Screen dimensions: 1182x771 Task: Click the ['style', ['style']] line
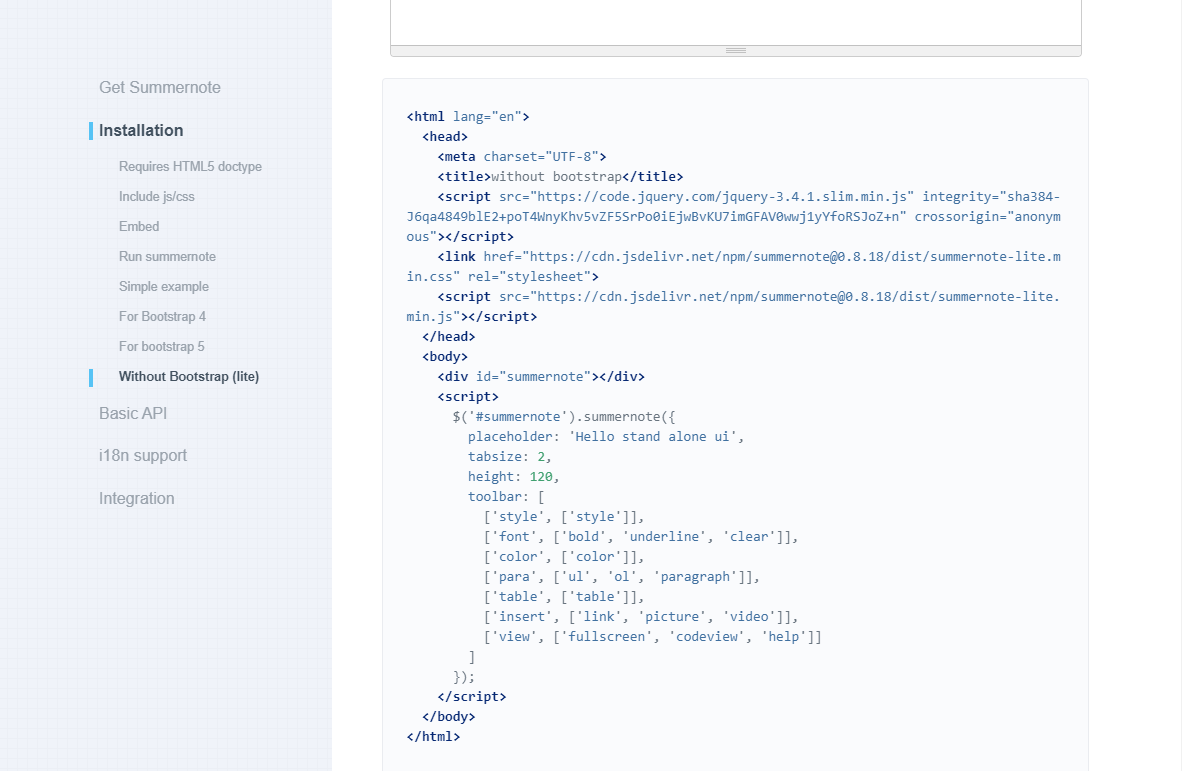click(564, 517)
